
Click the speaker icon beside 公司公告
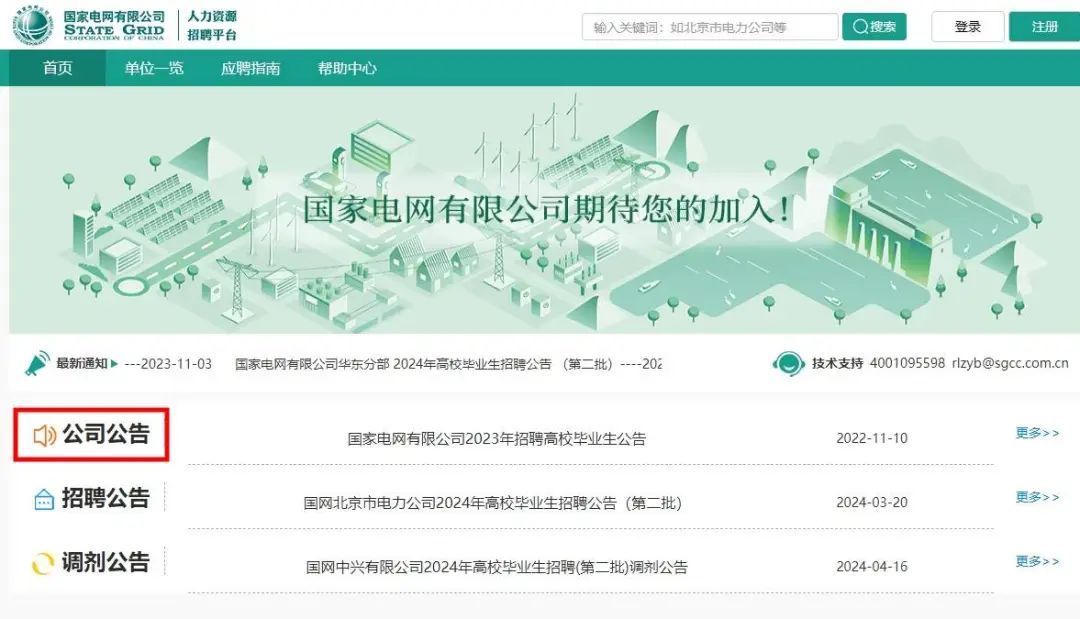point(44,436)
